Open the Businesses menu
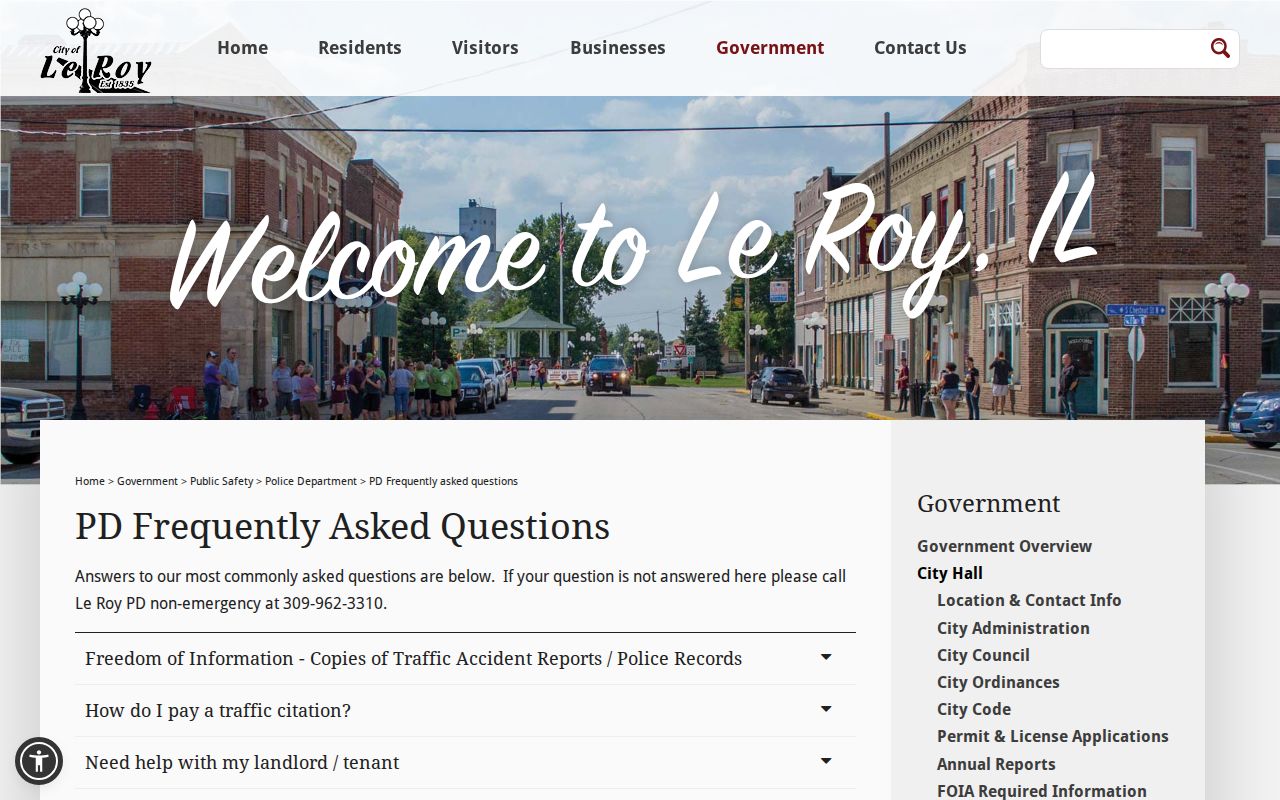This screenshot has width=1280, height=800. click(618, 48)
